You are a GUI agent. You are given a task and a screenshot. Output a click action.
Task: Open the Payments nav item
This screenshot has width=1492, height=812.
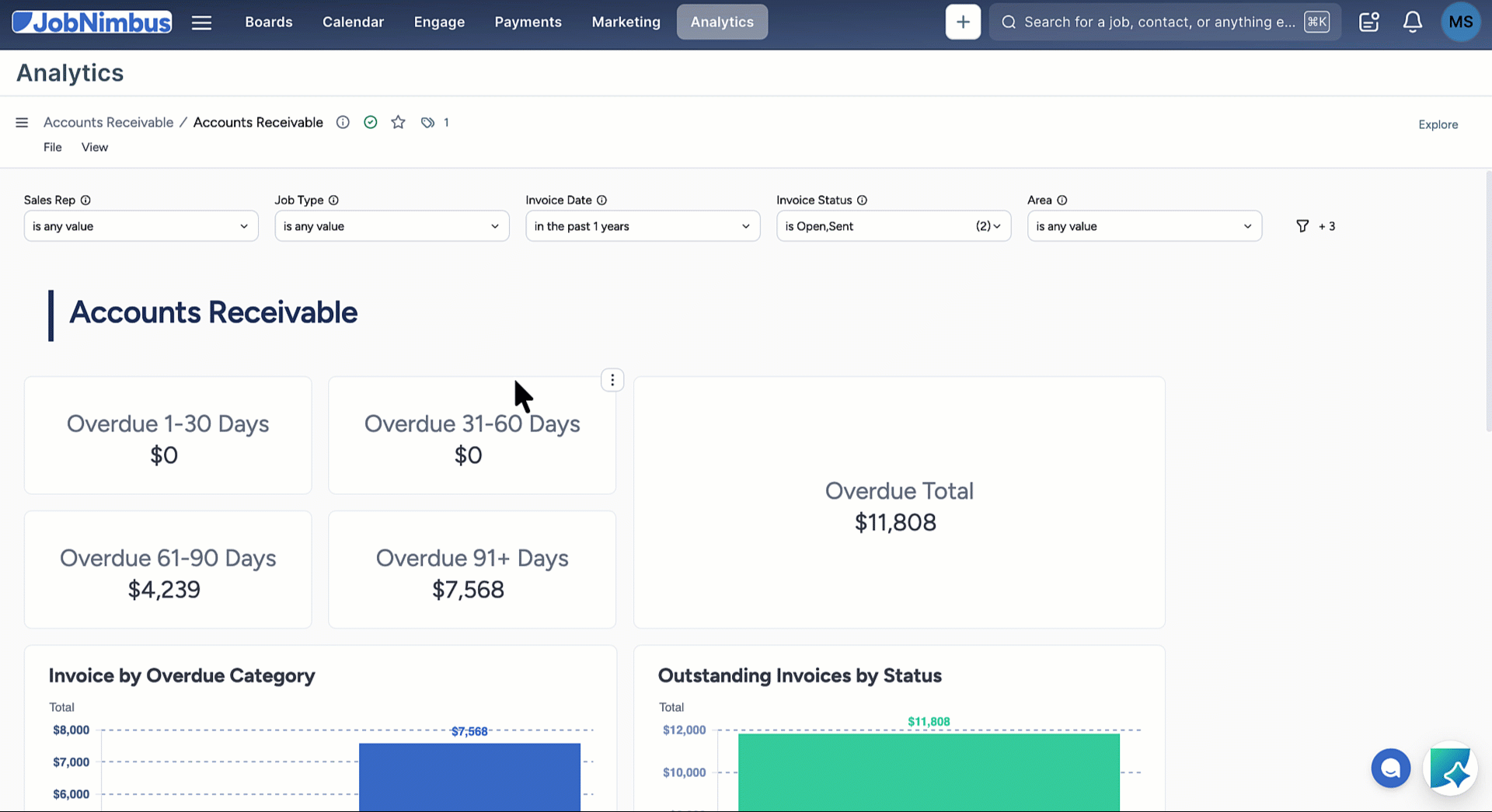pos(528,22)
